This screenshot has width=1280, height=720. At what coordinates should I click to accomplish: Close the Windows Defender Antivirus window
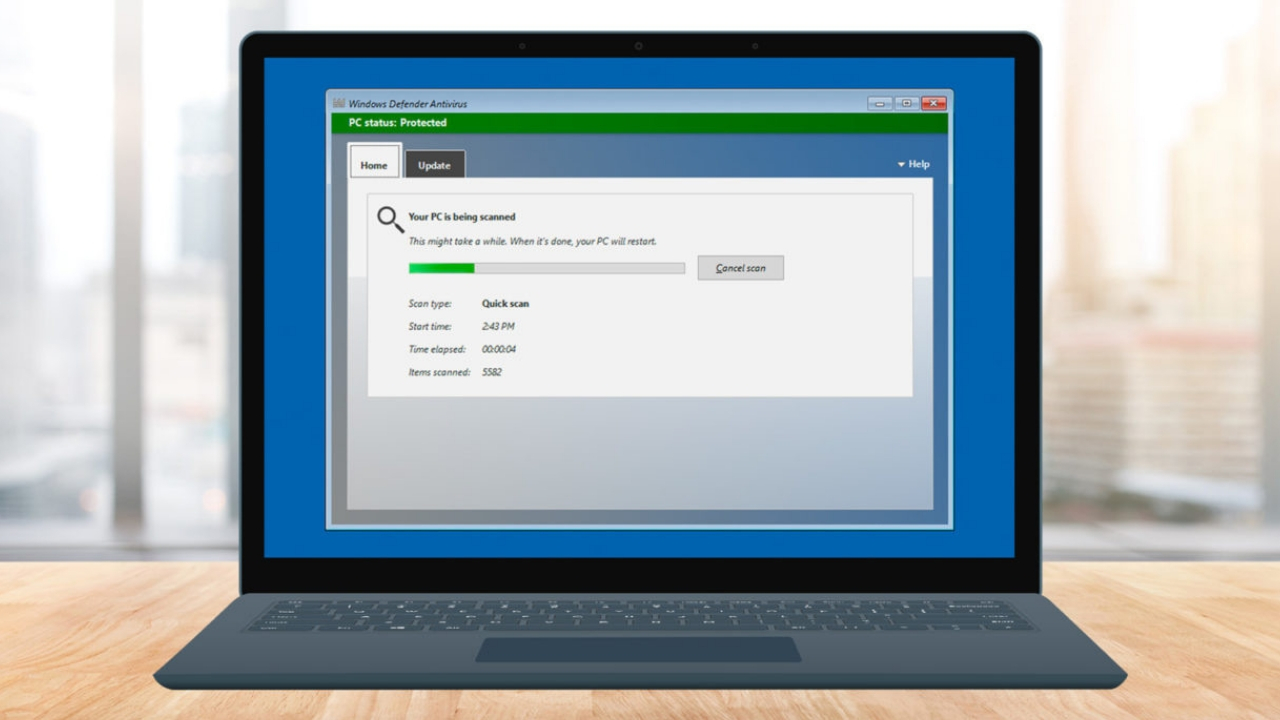click(x=933, y=103)
